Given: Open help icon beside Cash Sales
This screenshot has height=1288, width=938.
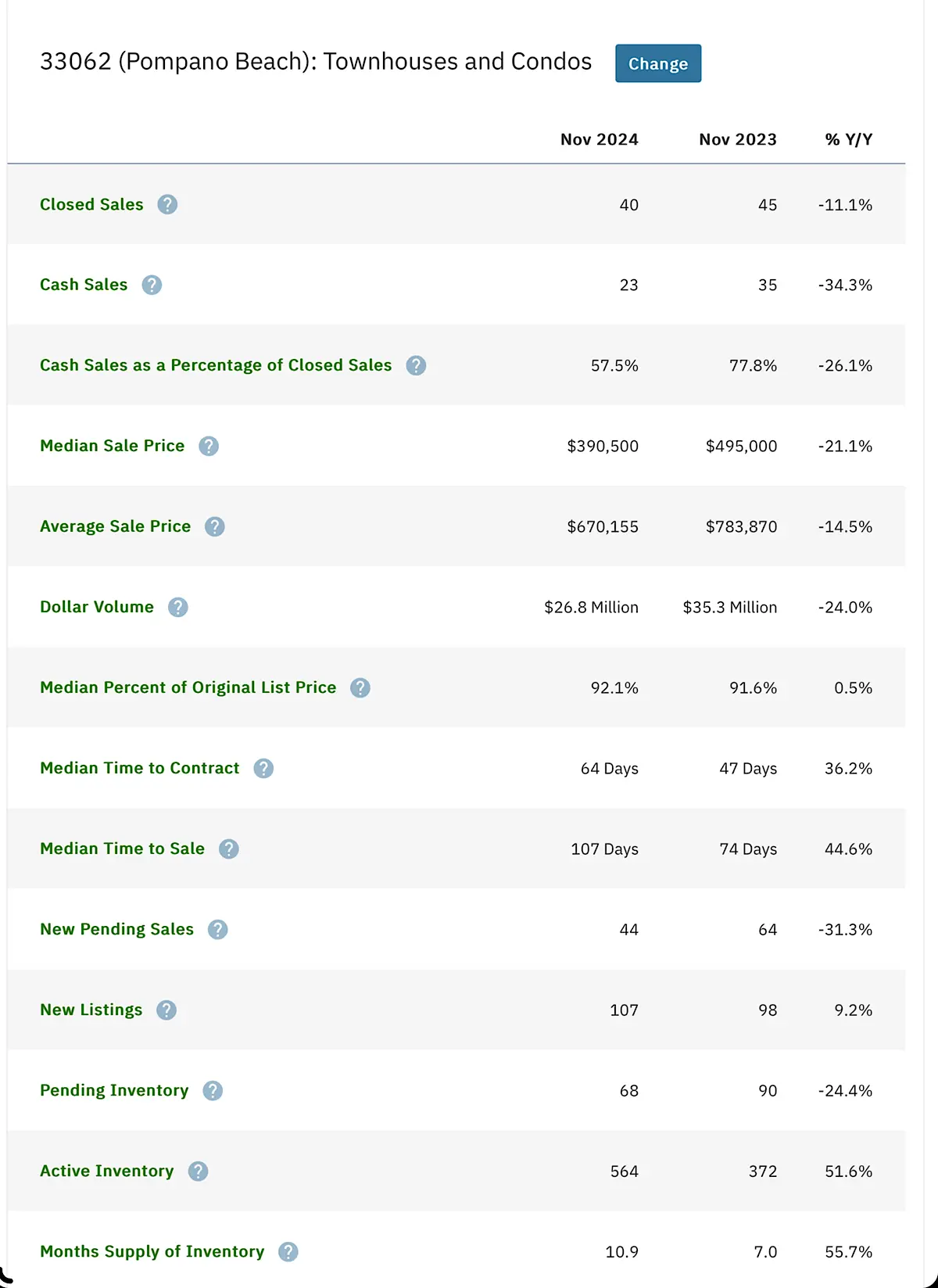Looking at the screenshot, I should [x=152, y=285].
